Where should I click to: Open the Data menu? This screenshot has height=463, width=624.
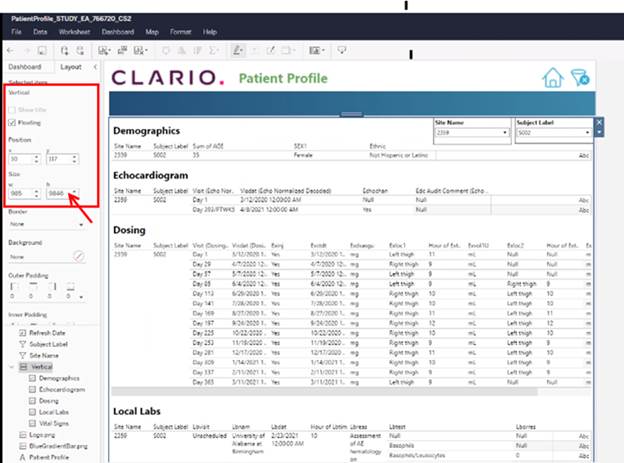coord(40,32)
